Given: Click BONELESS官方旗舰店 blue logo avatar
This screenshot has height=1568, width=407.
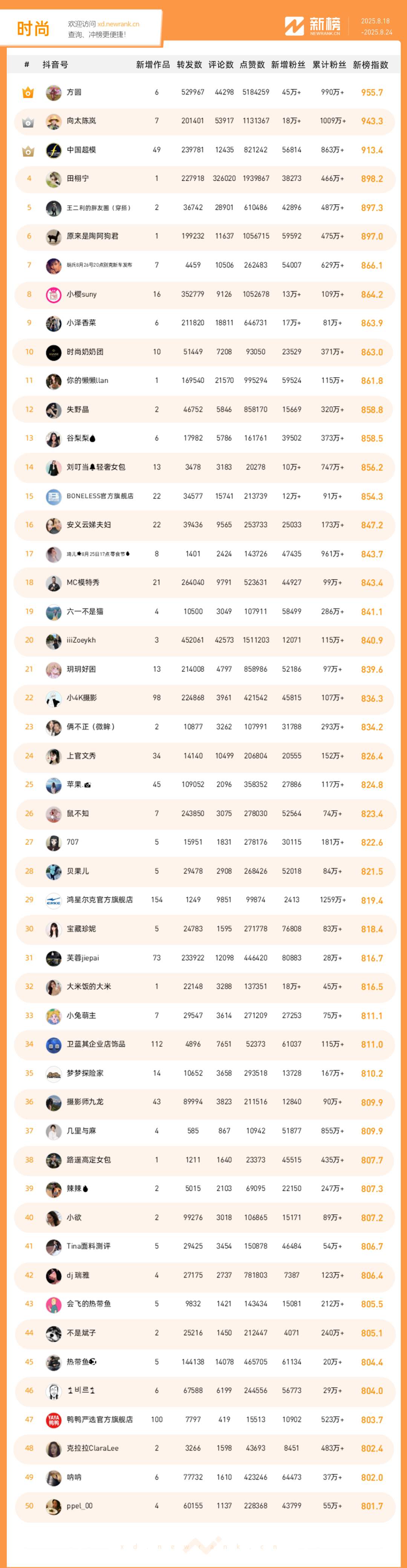Looking at the screenshot, I should (x=54, y=497).
